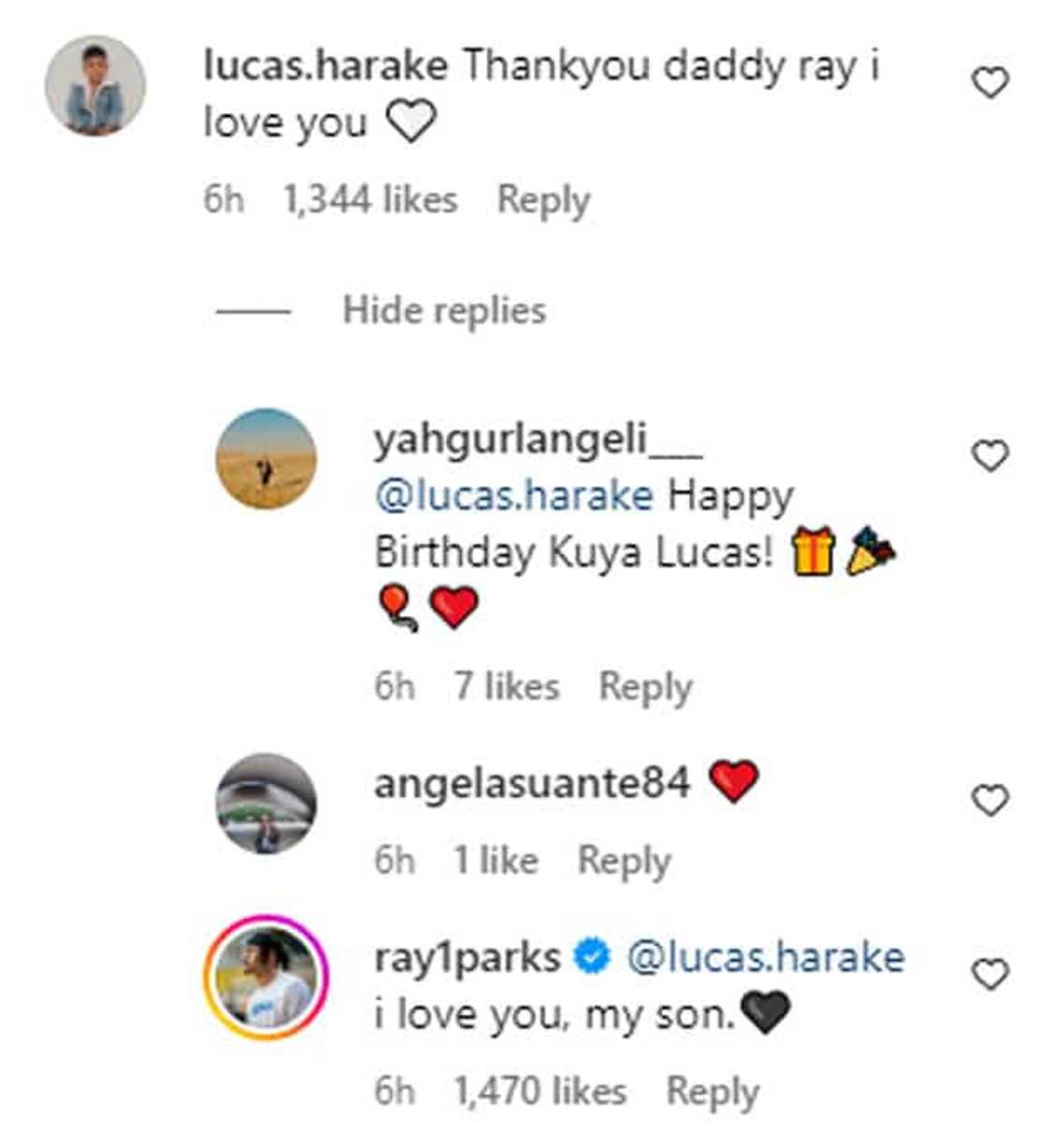Click @lucas.harake mention in ray1parks' reply
This screenshot has height=1148, width=1047.
[x=765, y=957]
